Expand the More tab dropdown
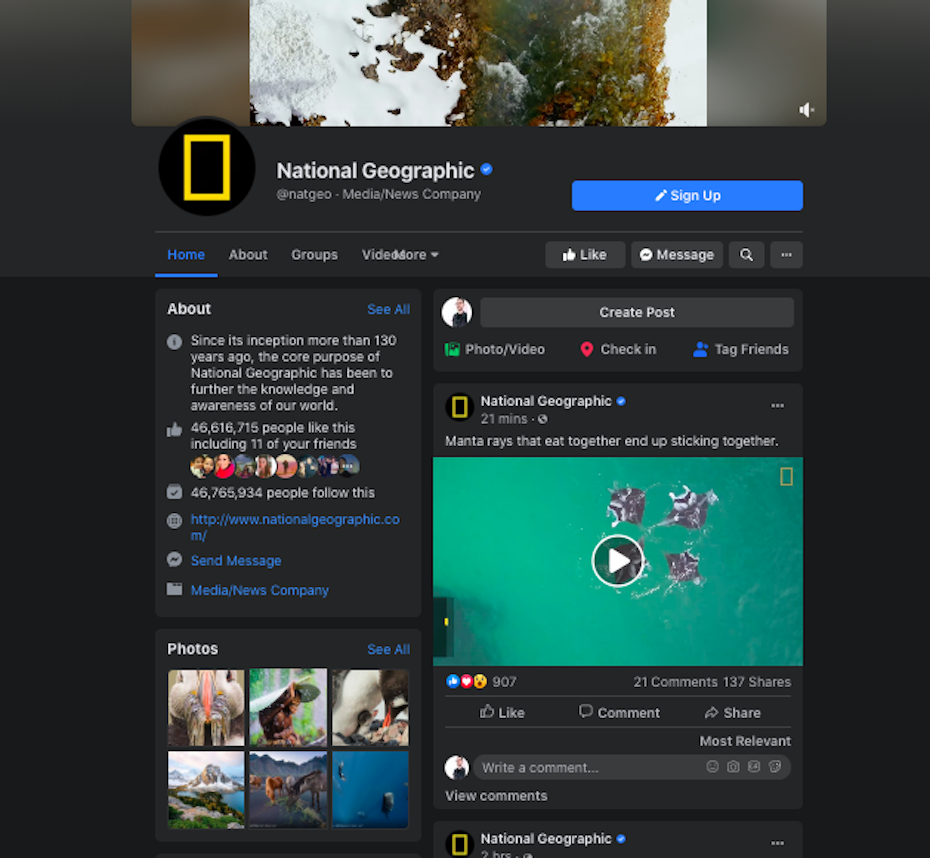 coord(418,255)
